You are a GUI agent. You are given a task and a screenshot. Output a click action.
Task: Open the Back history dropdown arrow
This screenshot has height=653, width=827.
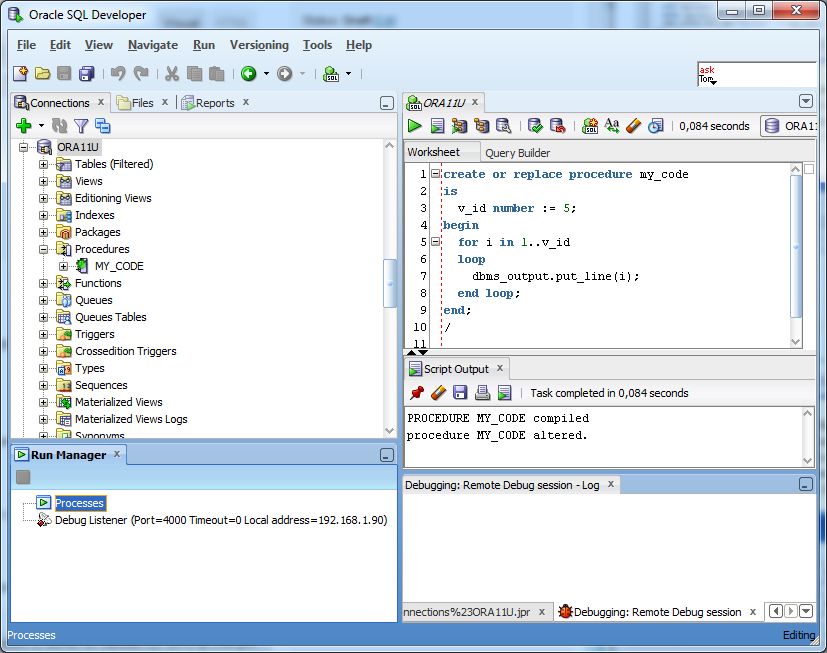coord(266,73)
